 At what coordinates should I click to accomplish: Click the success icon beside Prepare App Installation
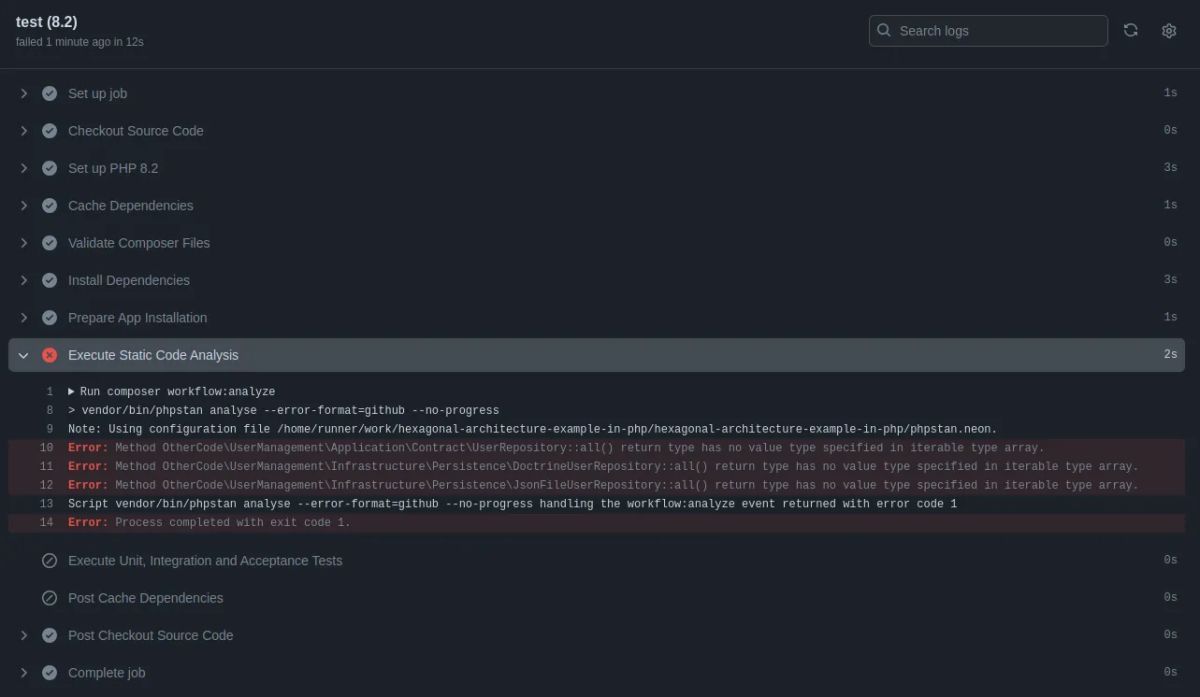point(49,317)
